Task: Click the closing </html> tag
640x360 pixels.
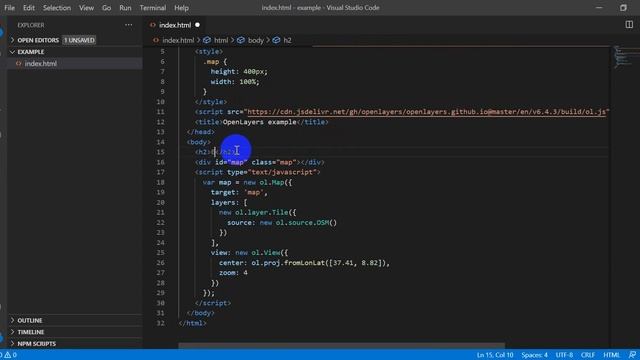Action: (193, 323)
